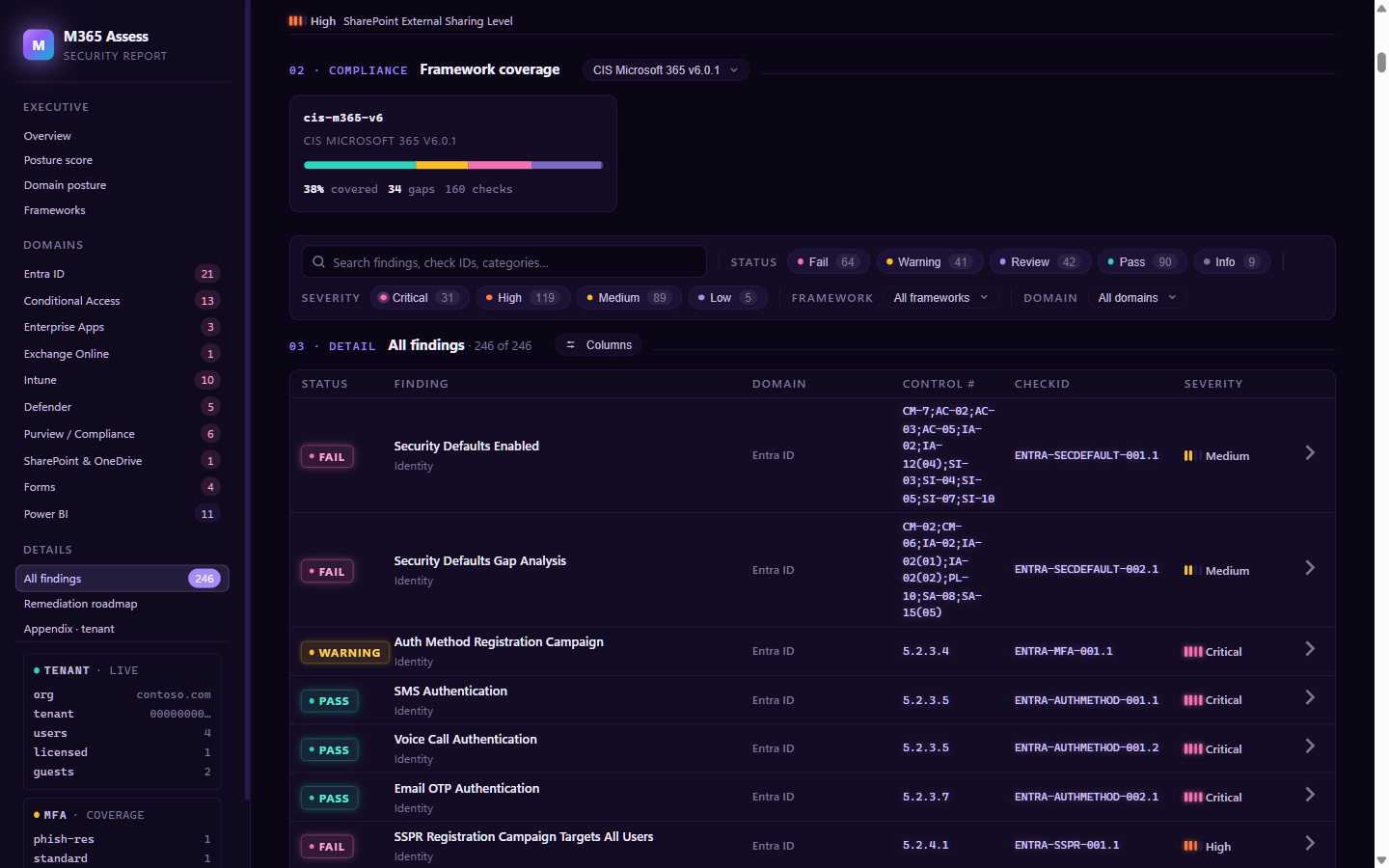
Task: Go to Posture score
Action: pyautogui.click(x=122, y=160)
